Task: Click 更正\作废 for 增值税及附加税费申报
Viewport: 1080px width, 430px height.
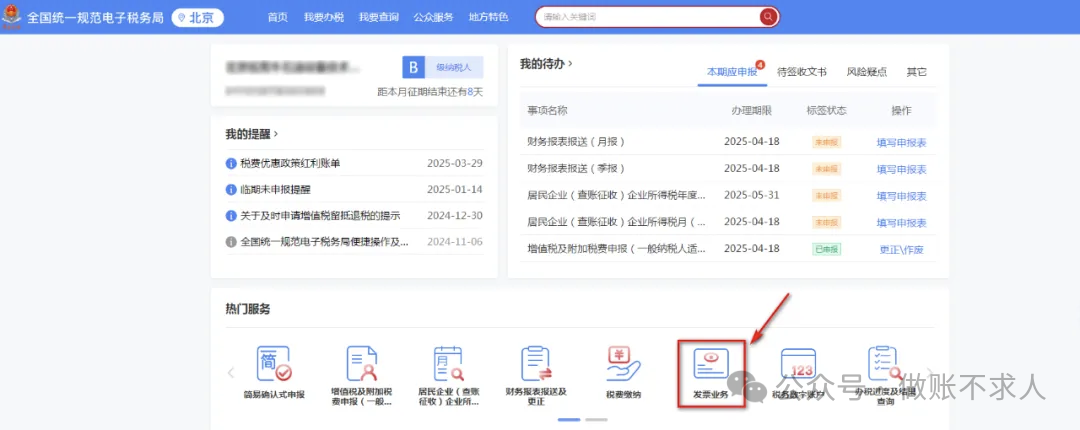Action: (902, 249)
